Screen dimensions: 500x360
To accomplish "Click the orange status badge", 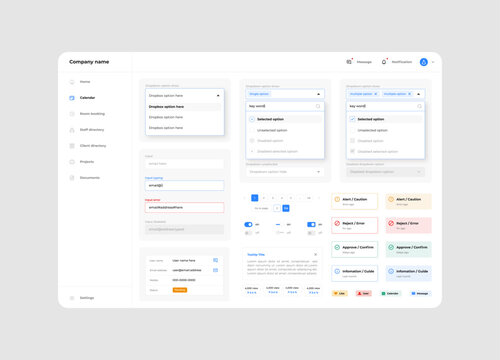I will tap(180, 290).
